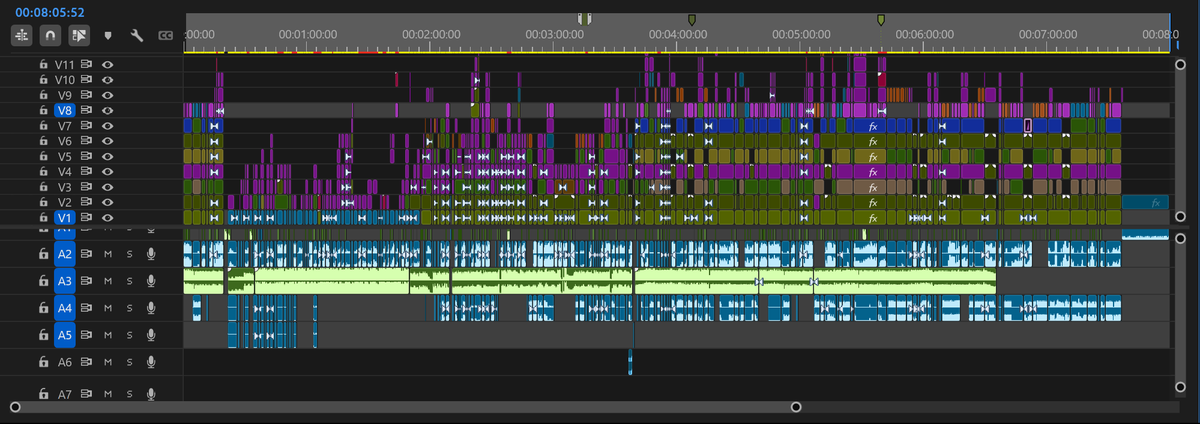Toggle sync lock on track V8

pos(88,110)
